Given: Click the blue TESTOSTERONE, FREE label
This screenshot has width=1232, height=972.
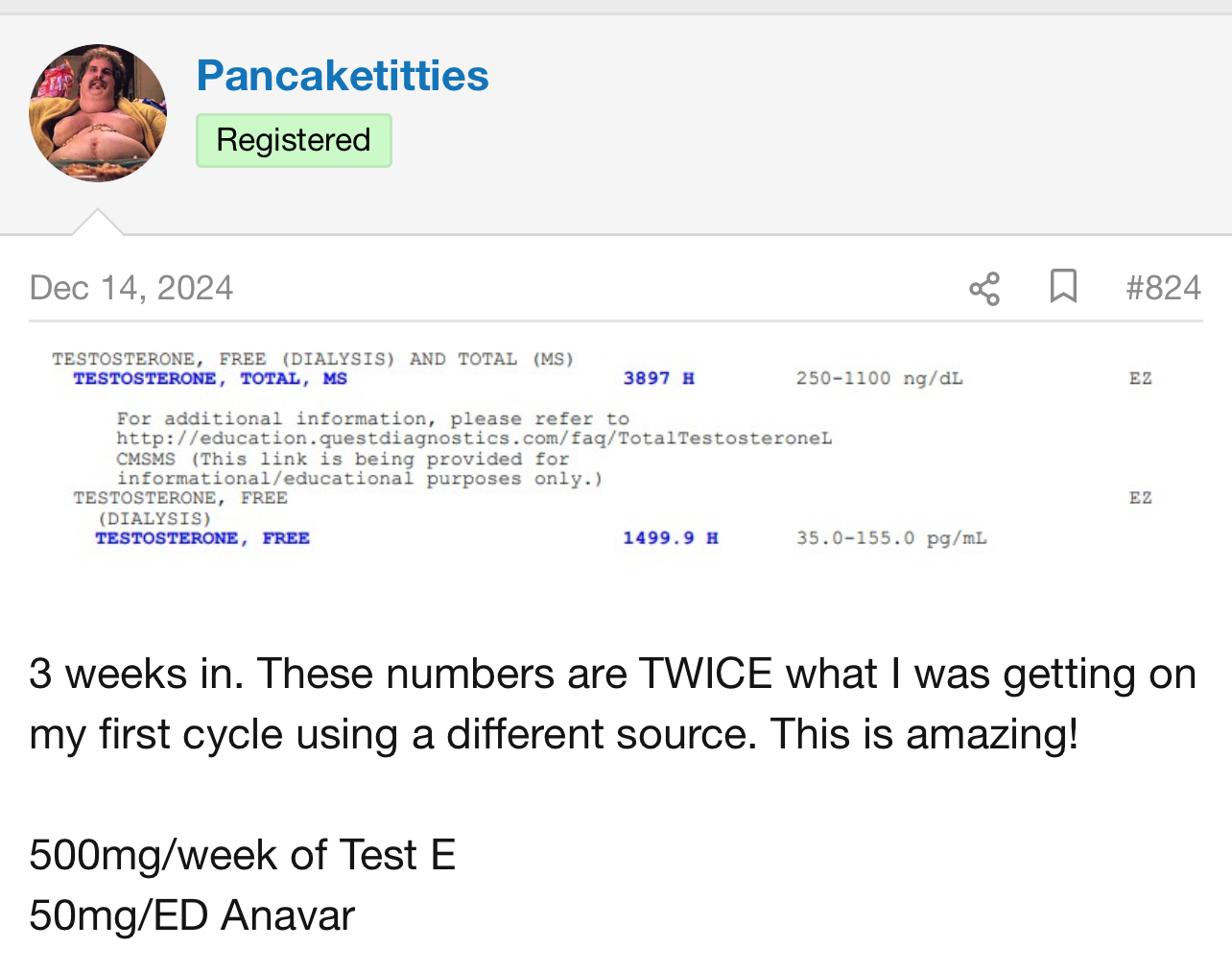Looking at the screenshot, I should point(202,538).
